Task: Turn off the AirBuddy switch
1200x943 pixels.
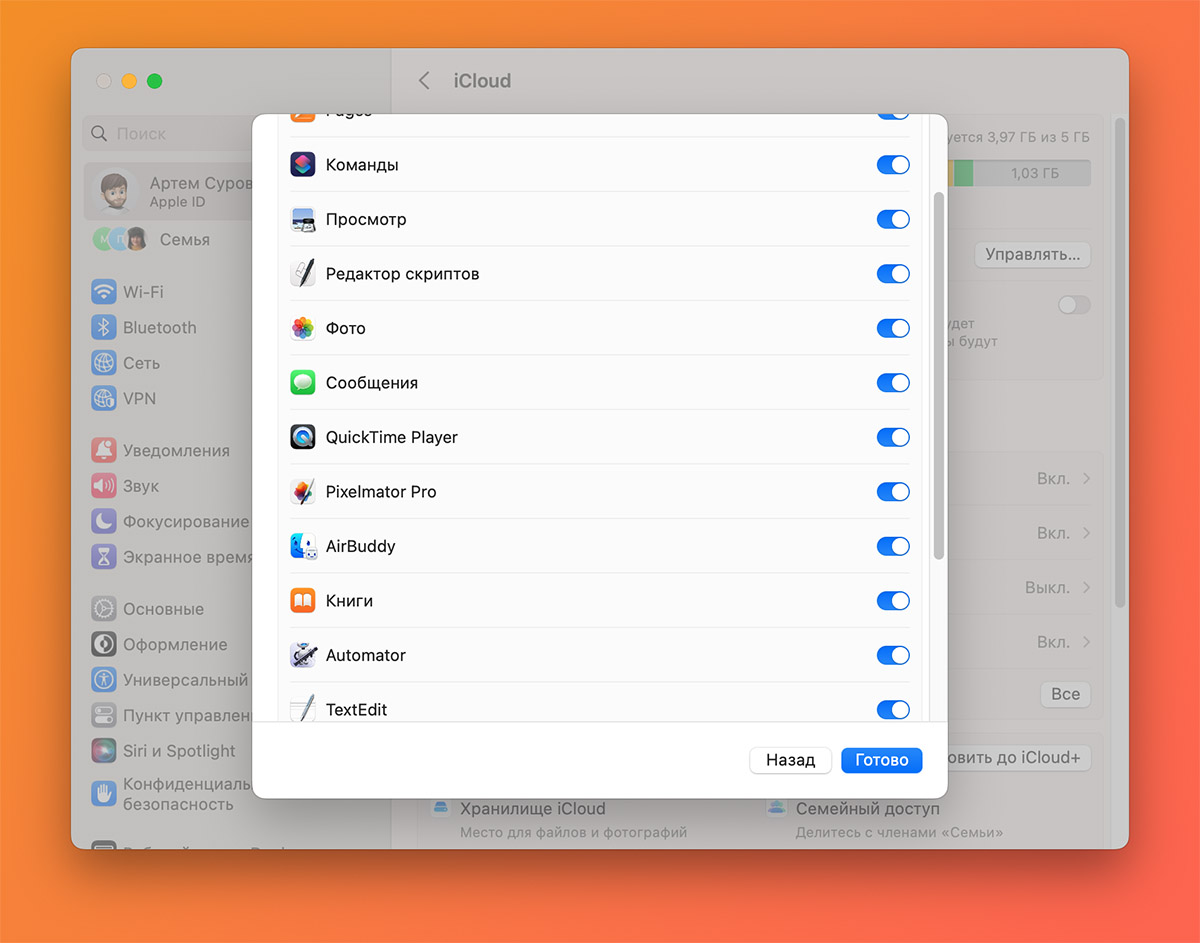Action: click(893, 546)
